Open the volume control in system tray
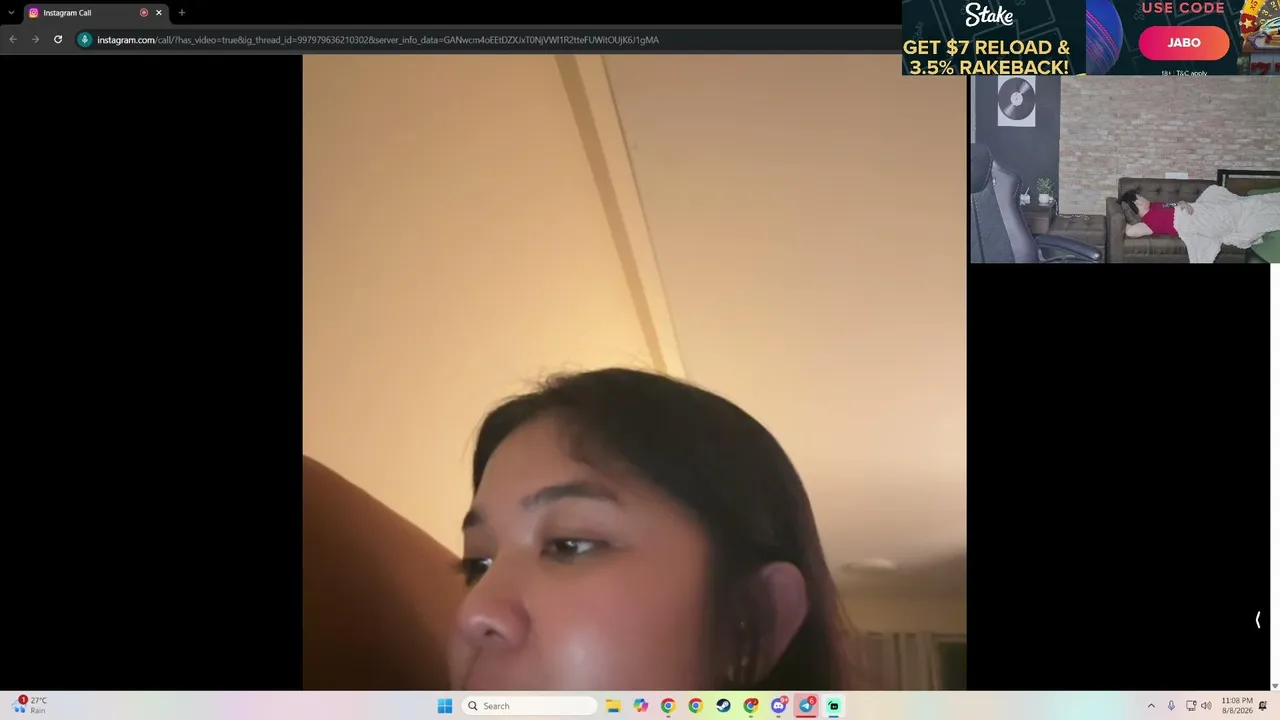This screenshot has width=1280, height=720. click(x=1206, y=706)
